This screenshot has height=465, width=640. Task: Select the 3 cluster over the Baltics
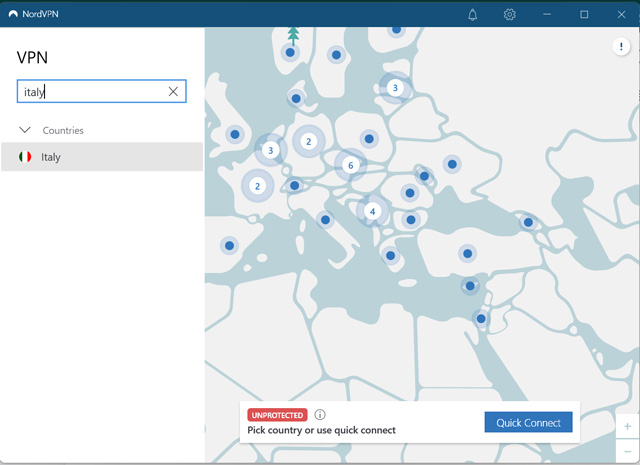point(395,88)
